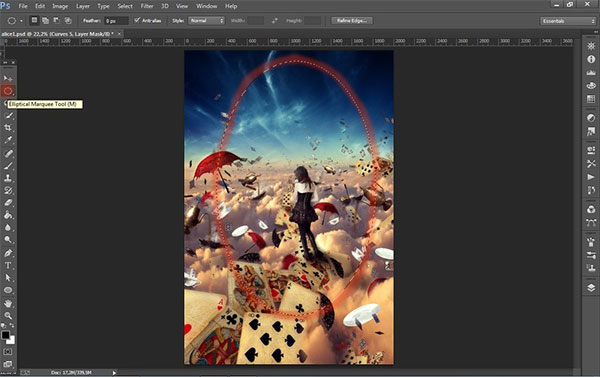600x377 pixels.
Task: Open the Info panel
Action: tap(591, 59)
